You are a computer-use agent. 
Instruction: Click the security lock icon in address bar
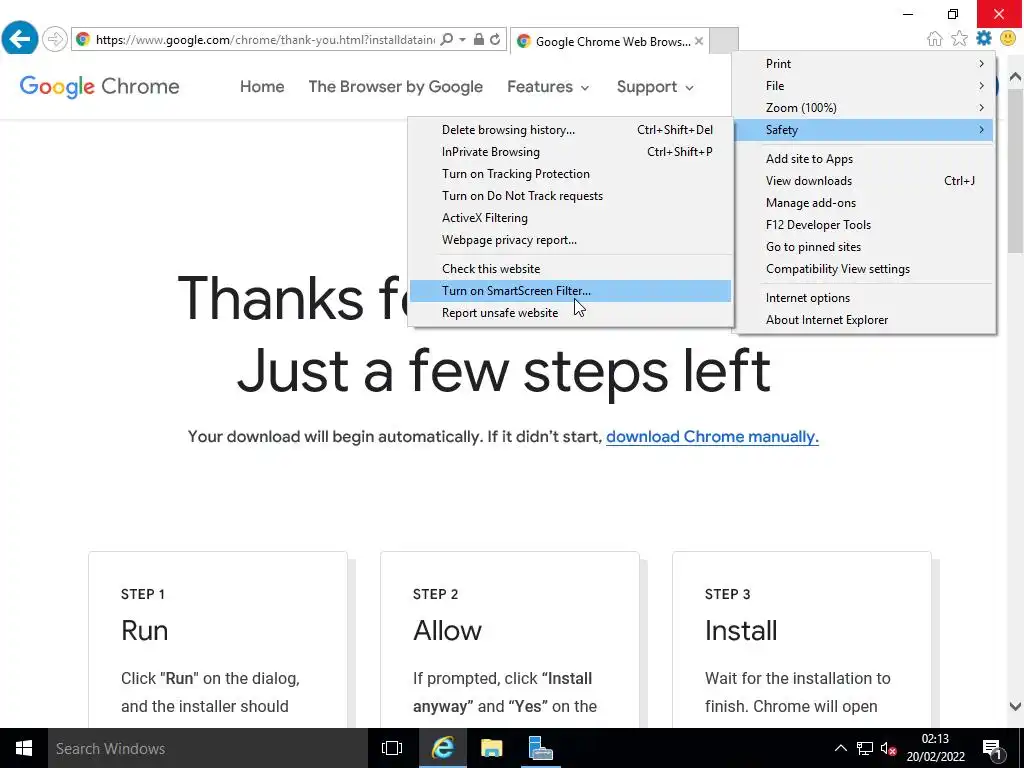[x=479, y=40]
